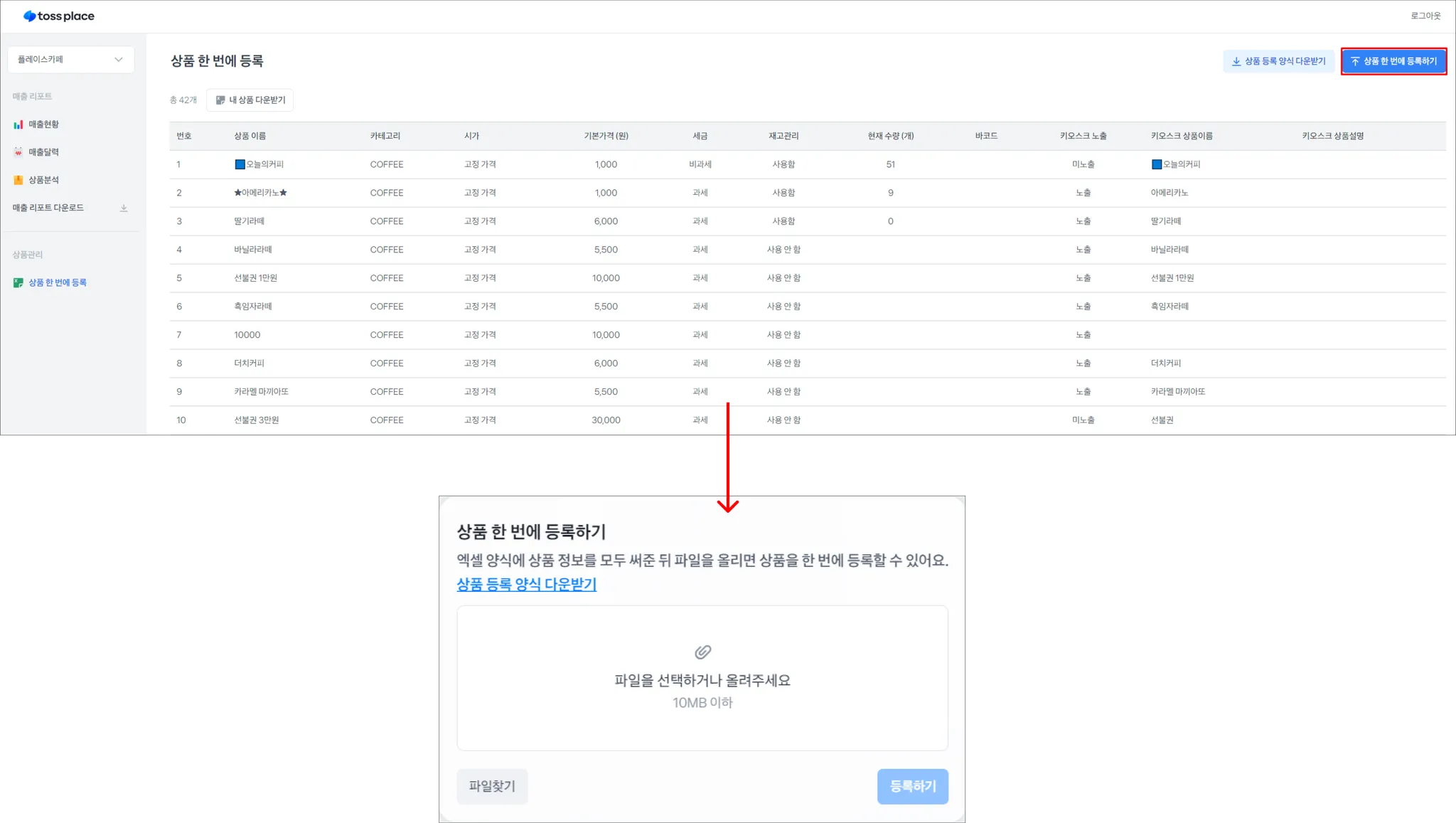Image resolution: width=1456 pixels, height=823 pixels.
Task: Click the download arrow beside 매출 리포트 다운로드
Action: point(124,208)
